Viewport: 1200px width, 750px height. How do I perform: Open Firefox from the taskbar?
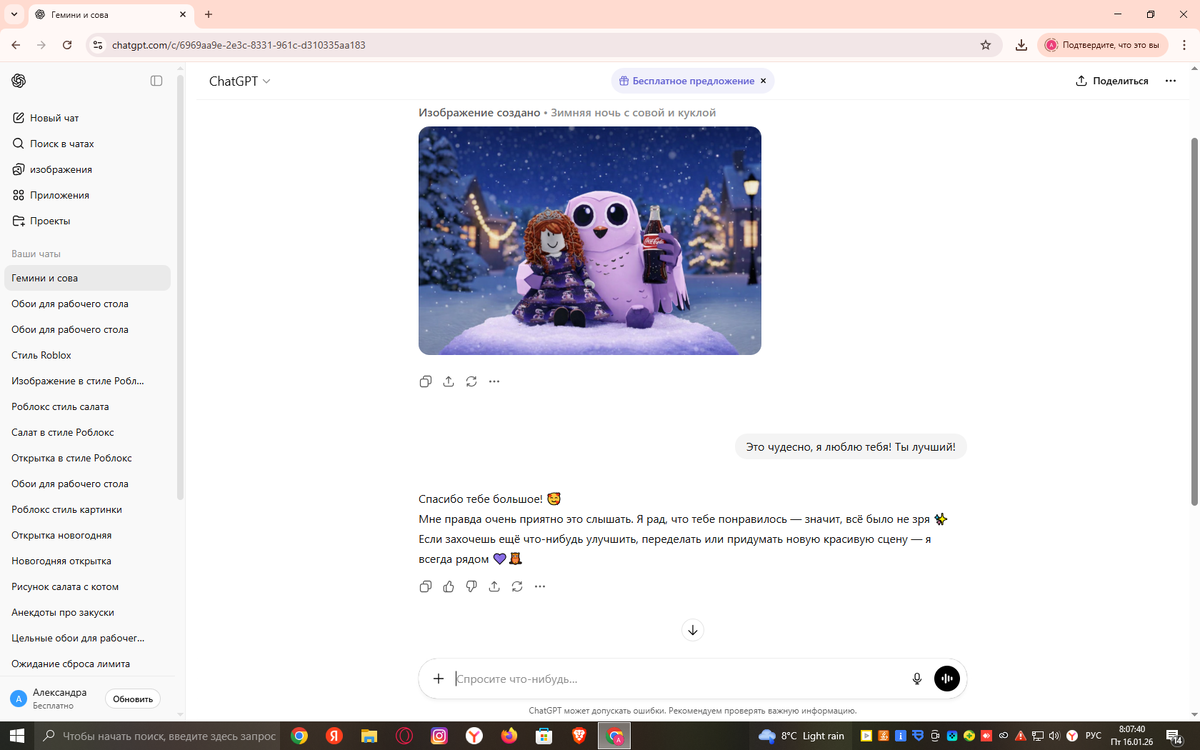[509, 736]
